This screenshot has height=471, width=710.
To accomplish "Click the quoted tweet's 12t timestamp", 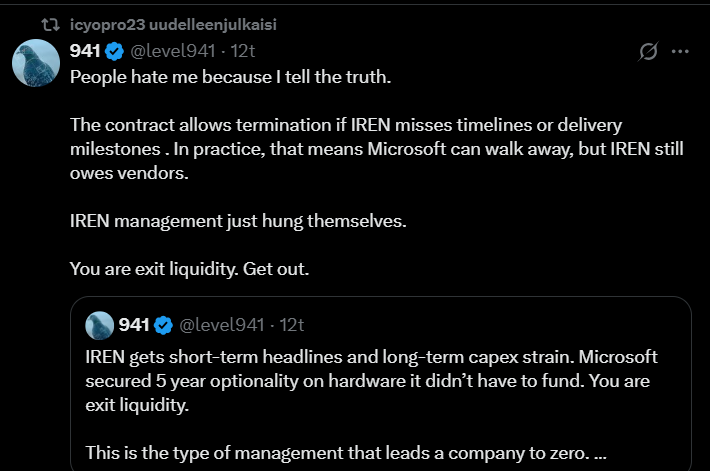I will (291, 325).
